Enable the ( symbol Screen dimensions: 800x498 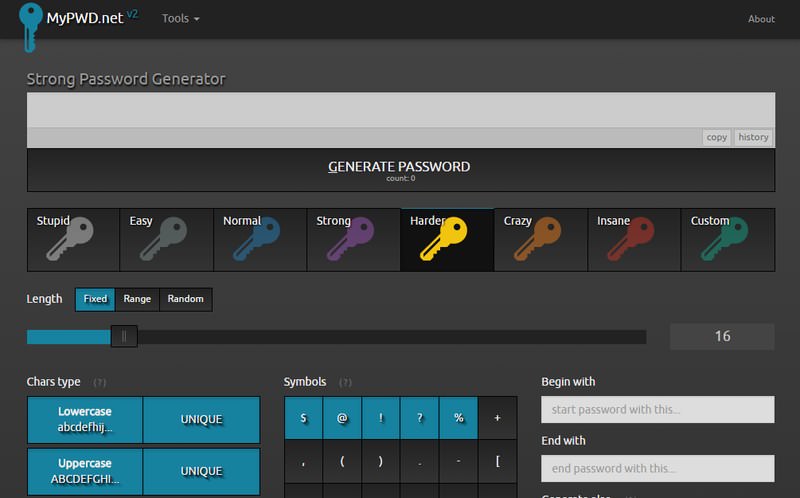[342, 462]
